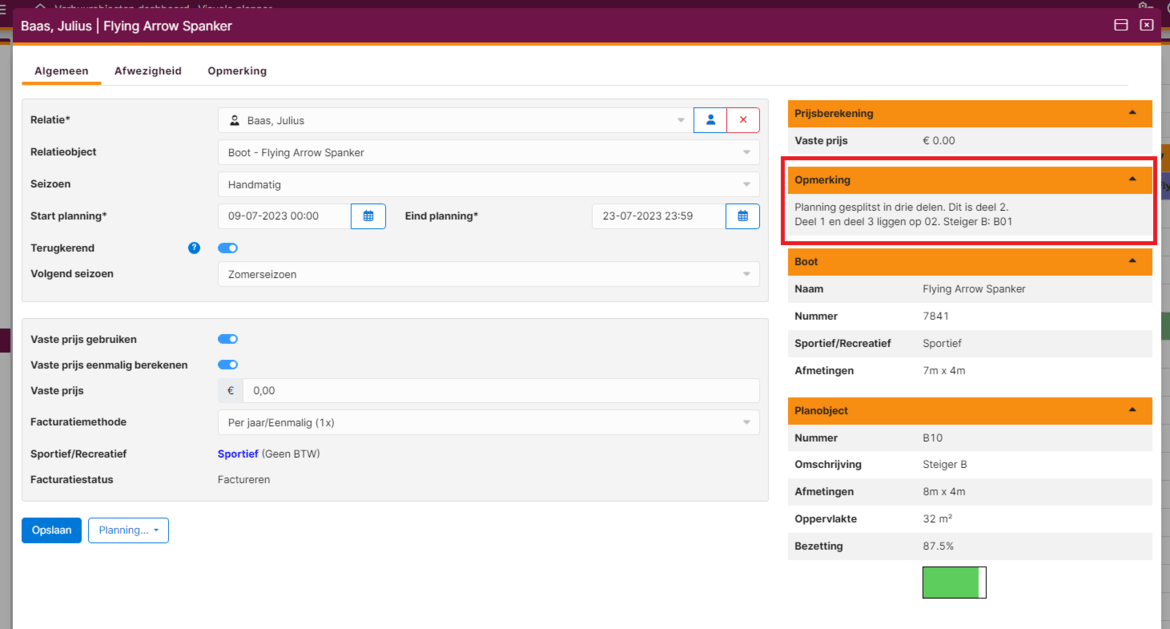This screenshot has height=629, width=1170.
Task: Open Start planning calendar picker
Action: coord(369,216)
